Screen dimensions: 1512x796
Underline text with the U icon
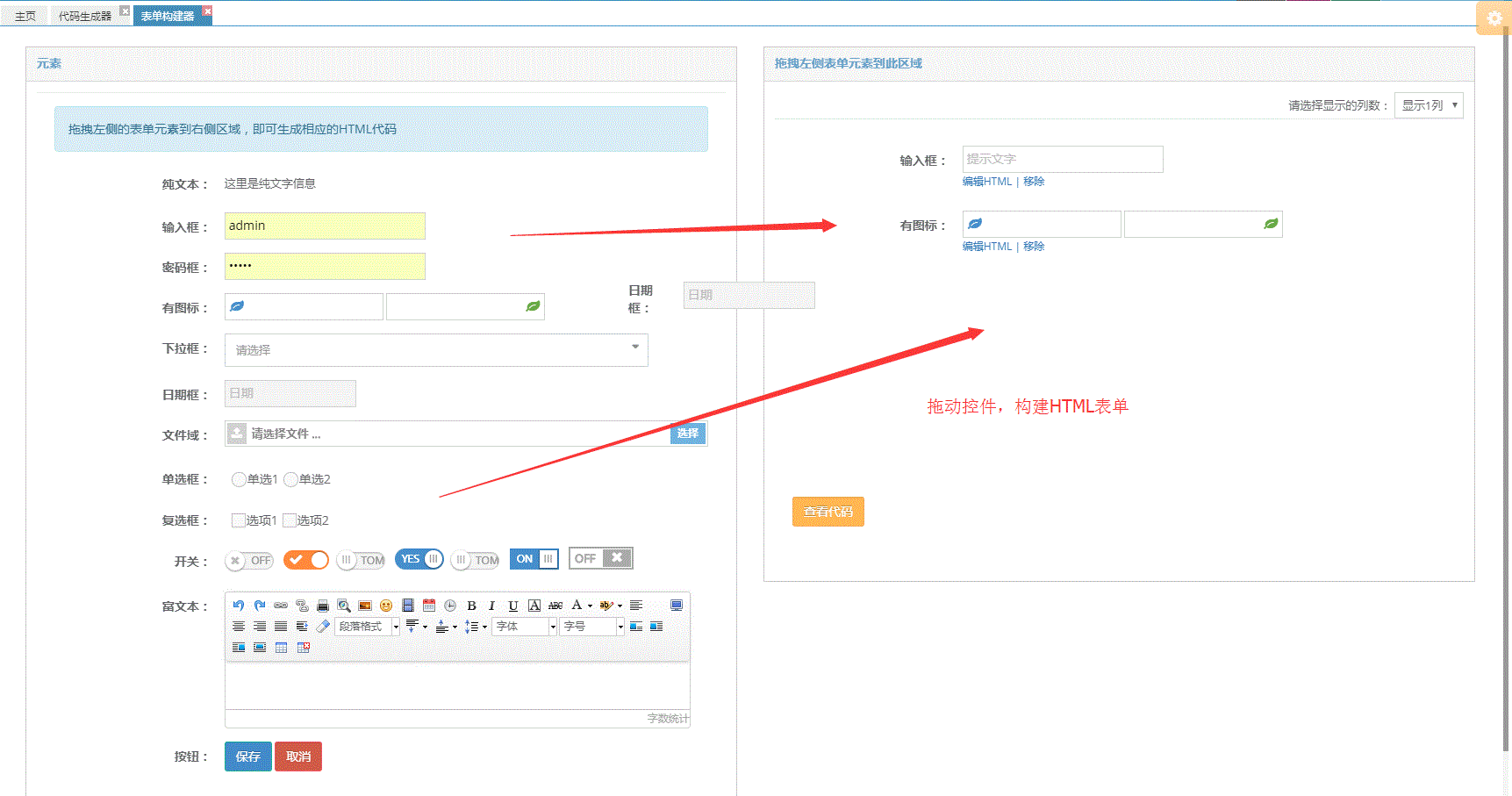click(513, 606)
